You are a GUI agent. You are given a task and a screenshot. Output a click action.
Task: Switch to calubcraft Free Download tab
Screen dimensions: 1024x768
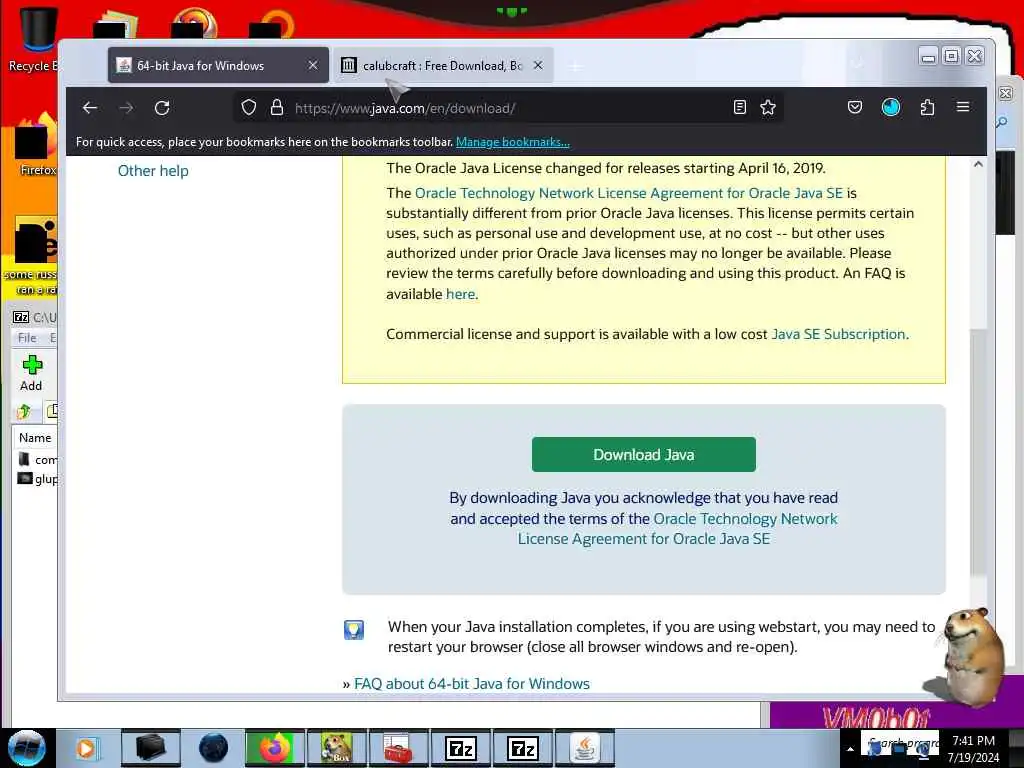(443, 65)
